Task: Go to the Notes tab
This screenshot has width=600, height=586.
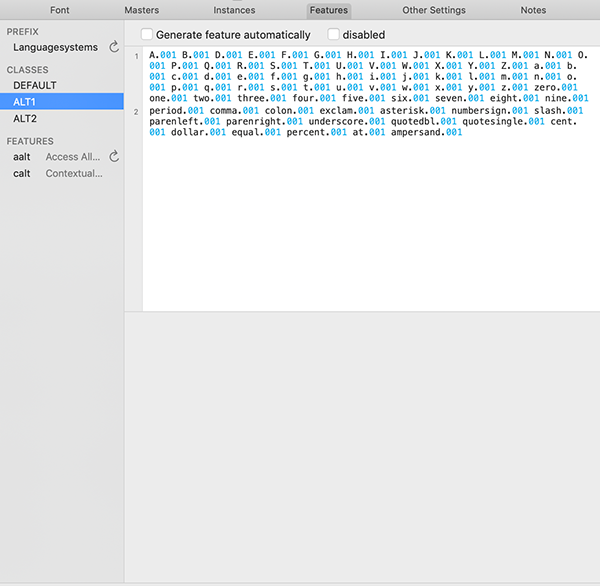Action: (x=533, y=10)
